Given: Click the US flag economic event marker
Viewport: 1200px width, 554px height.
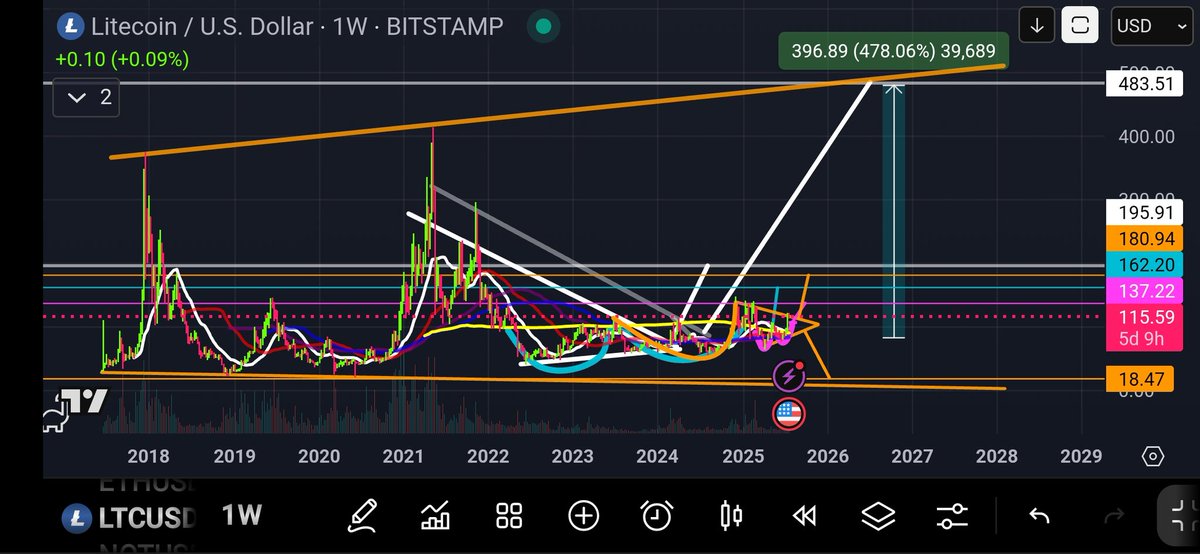Looking at the screenshot, I should click(789, 413).
